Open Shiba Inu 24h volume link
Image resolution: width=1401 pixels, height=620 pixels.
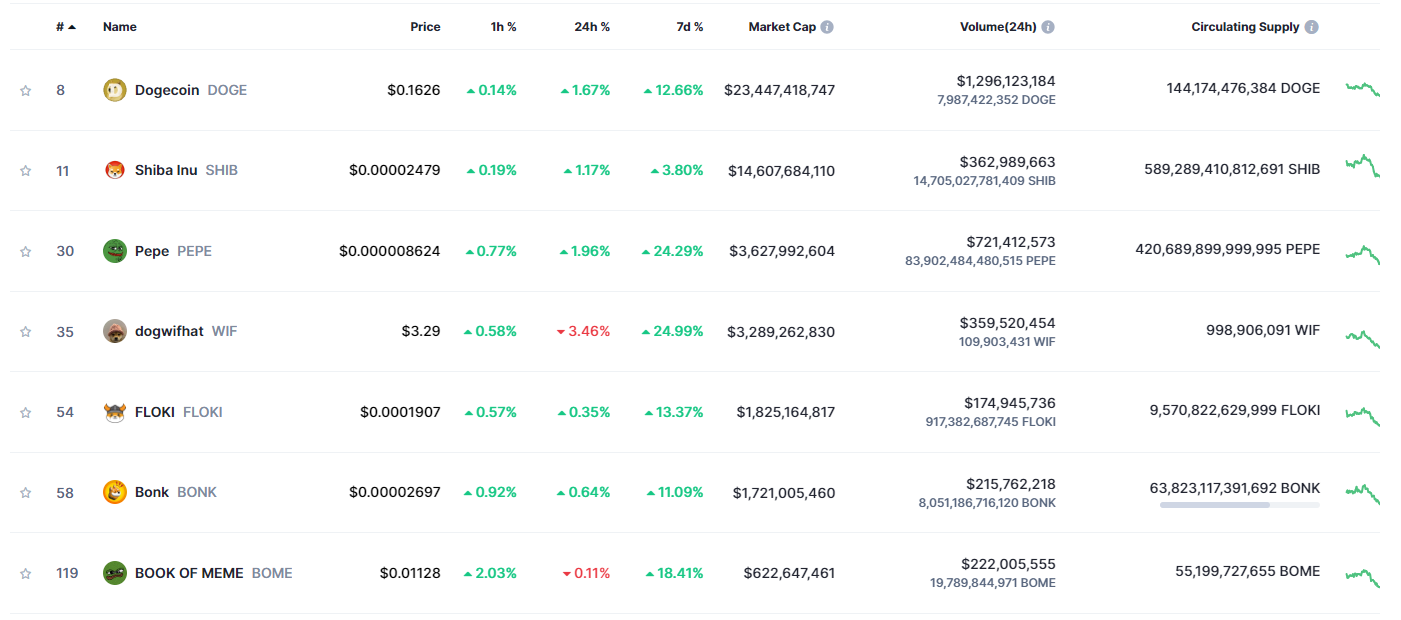1006,162
